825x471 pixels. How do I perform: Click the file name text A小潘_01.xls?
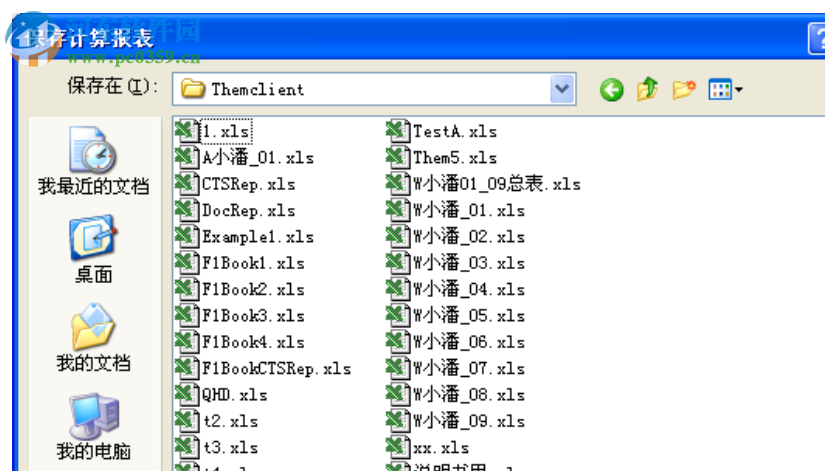[x=258, y=158]
